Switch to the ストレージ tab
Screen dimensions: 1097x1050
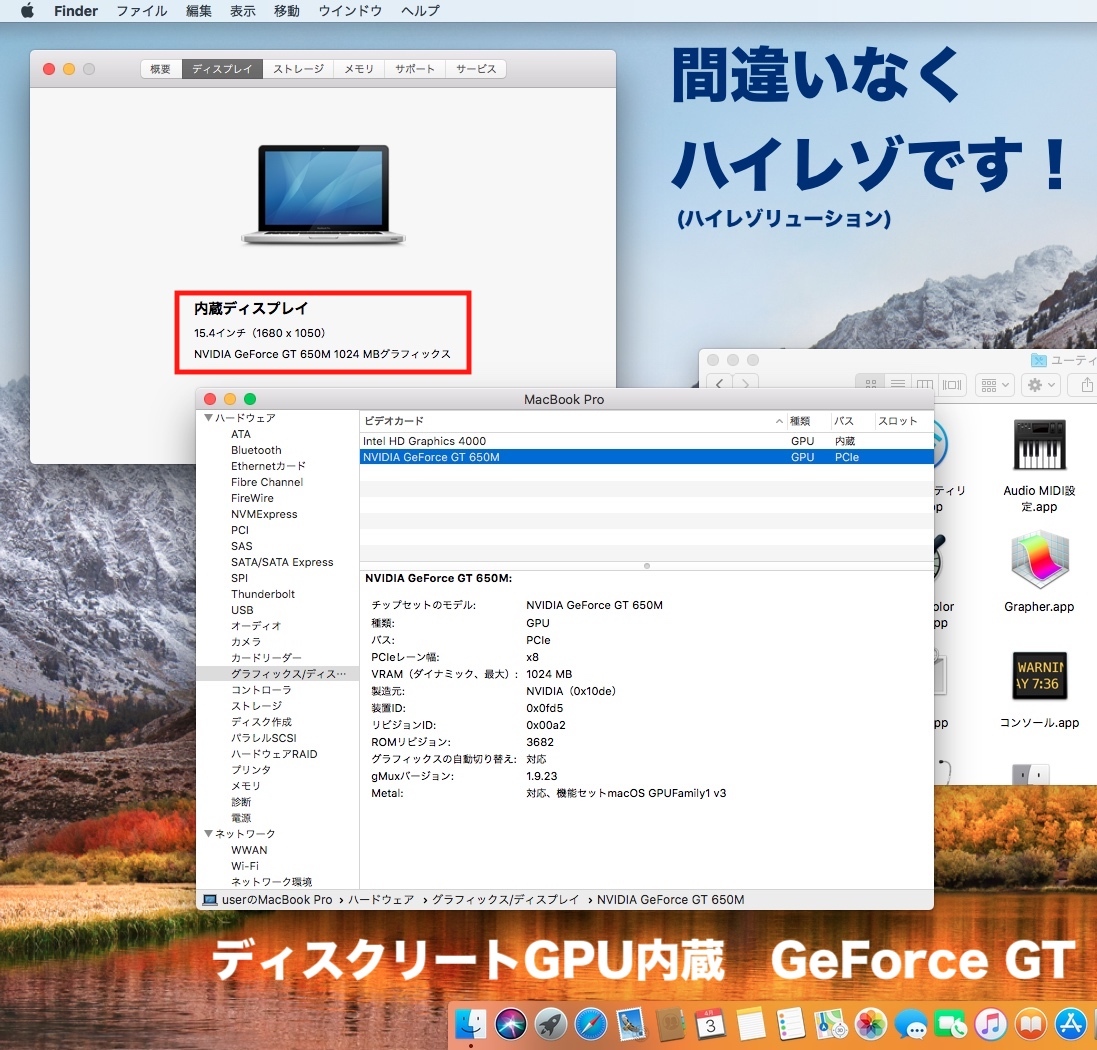point(298,69)
